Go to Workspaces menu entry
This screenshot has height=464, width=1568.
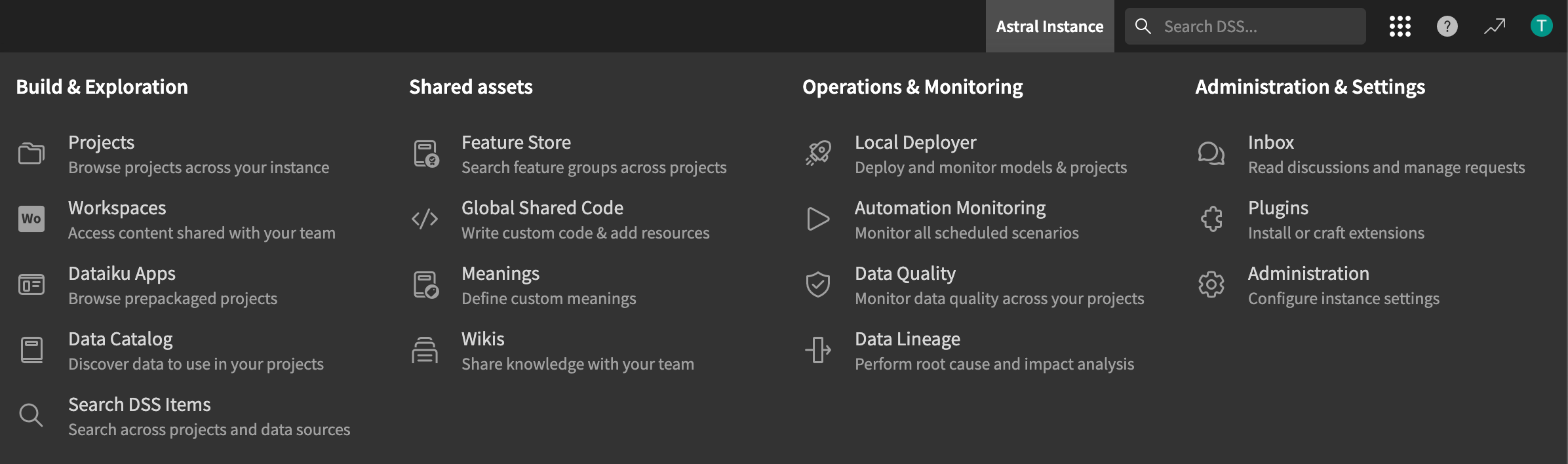point(117,208)
